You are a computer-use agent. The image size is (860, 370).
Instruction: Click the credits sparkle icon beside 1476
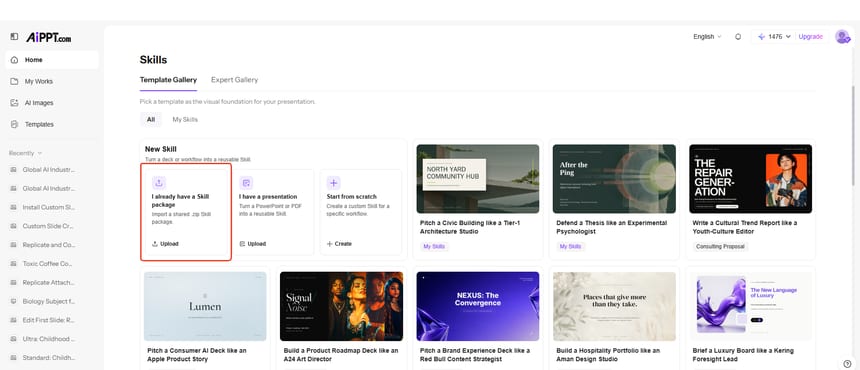(761, 37)
